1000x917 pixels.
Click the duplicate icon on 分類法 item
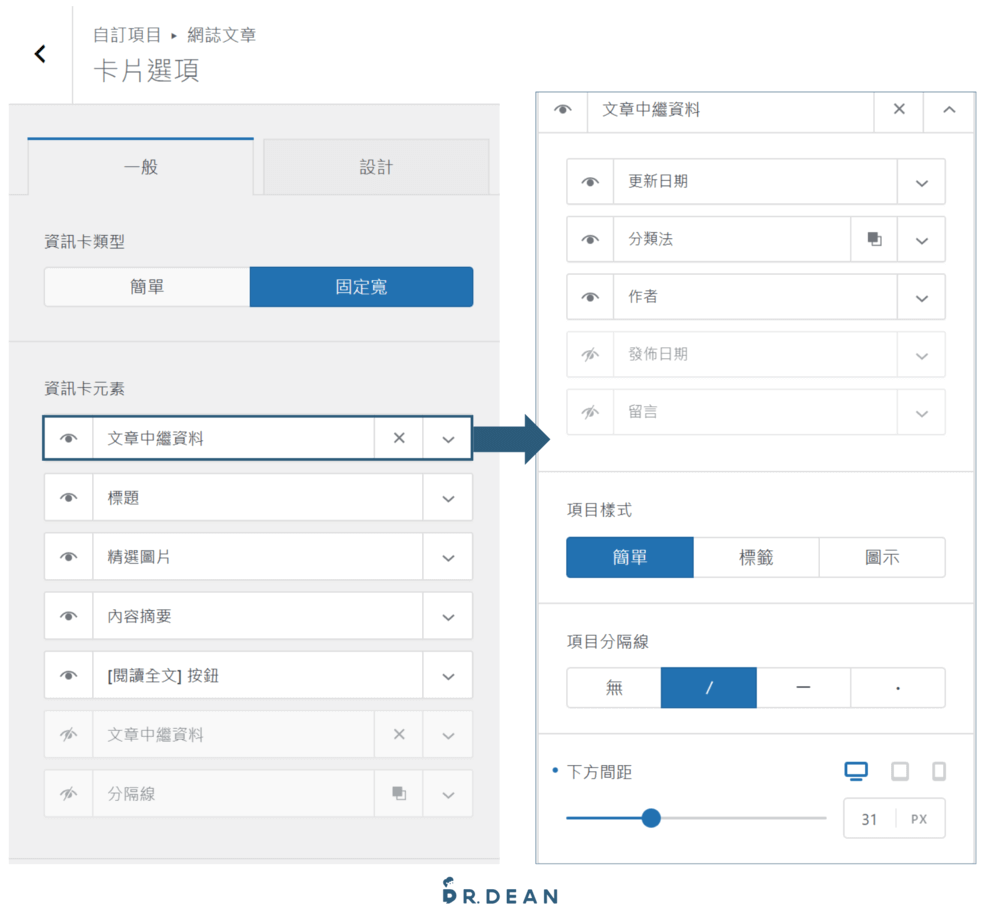coord(873,239)
